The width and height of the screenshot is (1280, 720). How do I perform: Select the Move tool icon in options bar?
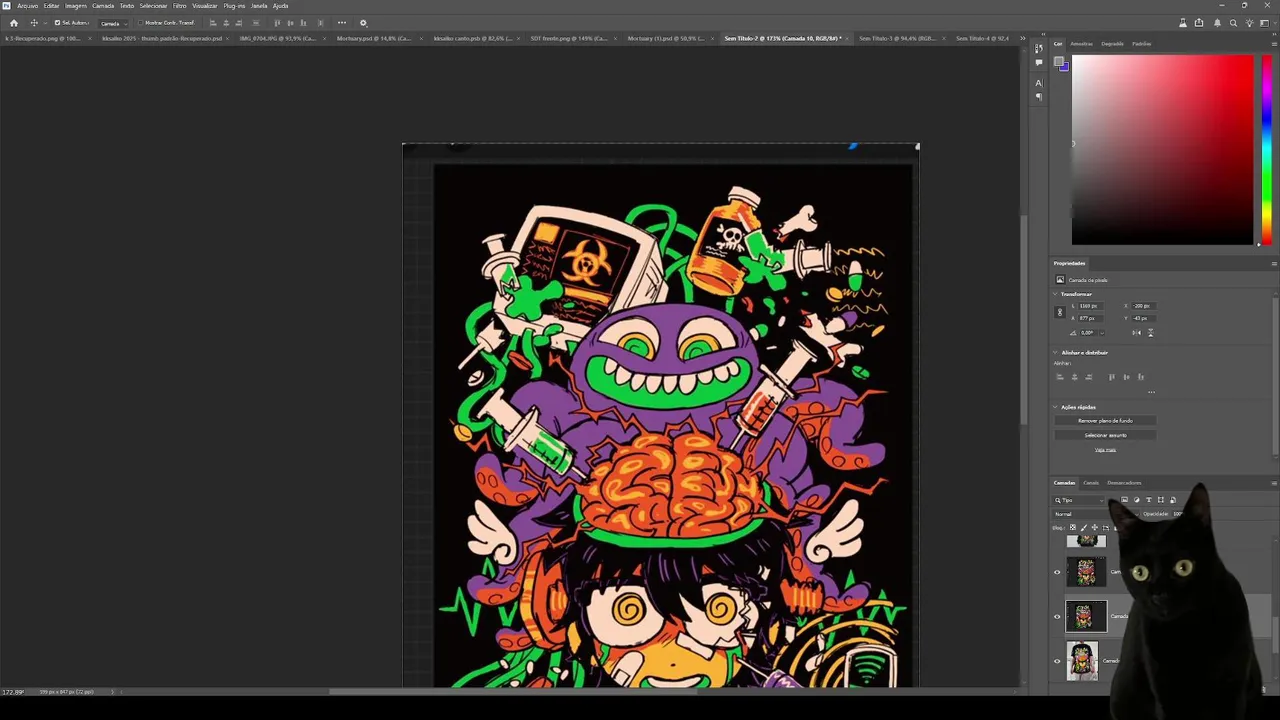tap(34, 23)
